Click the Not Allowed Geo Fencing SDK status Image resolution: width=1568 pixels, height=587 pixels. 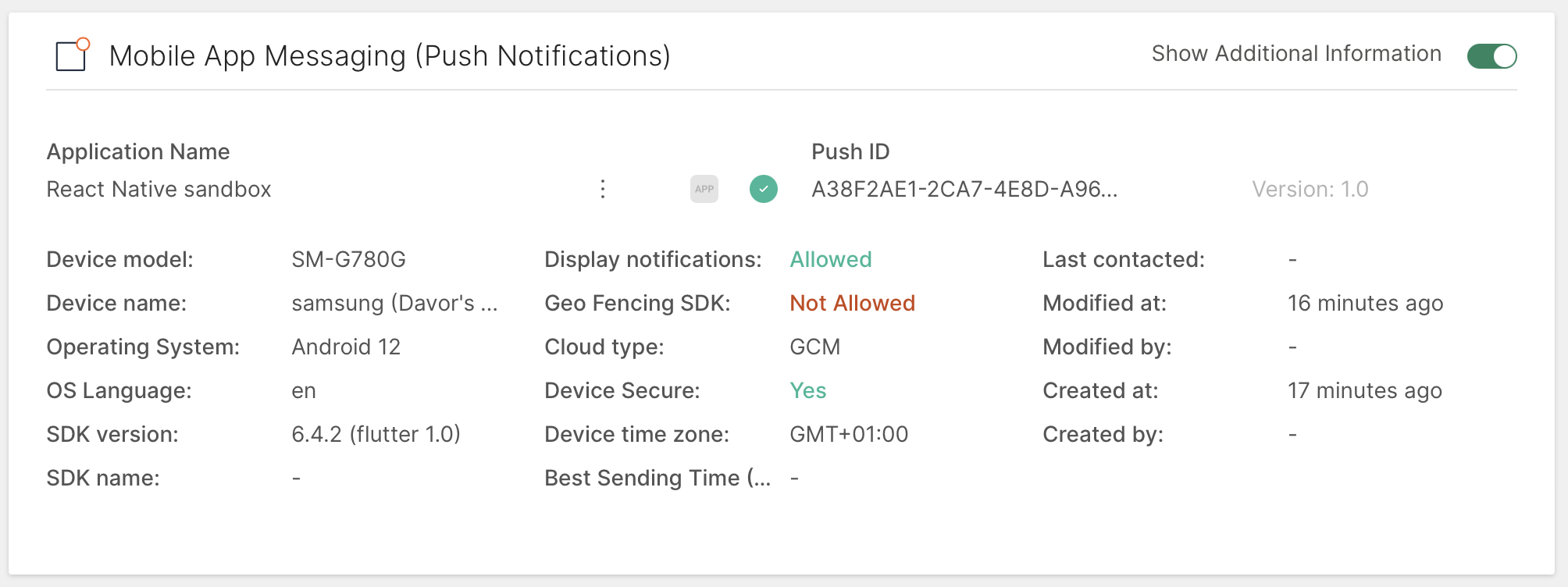pos(852,303)
